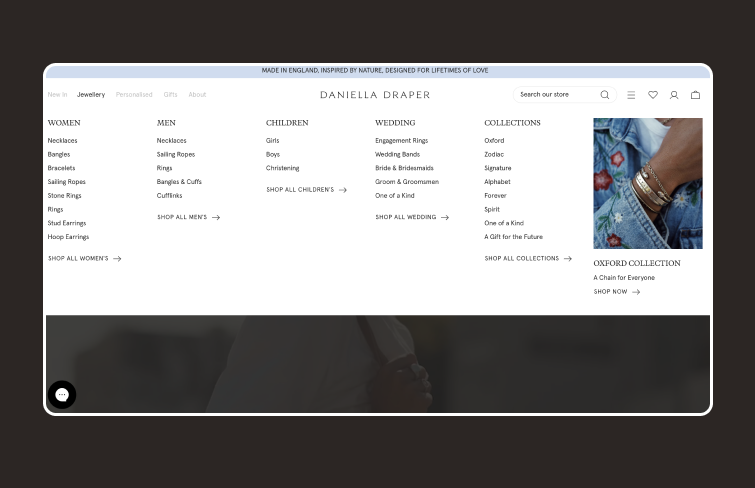Open A Gift for the Future link
The image size is (755, 488).
(513, 237)
